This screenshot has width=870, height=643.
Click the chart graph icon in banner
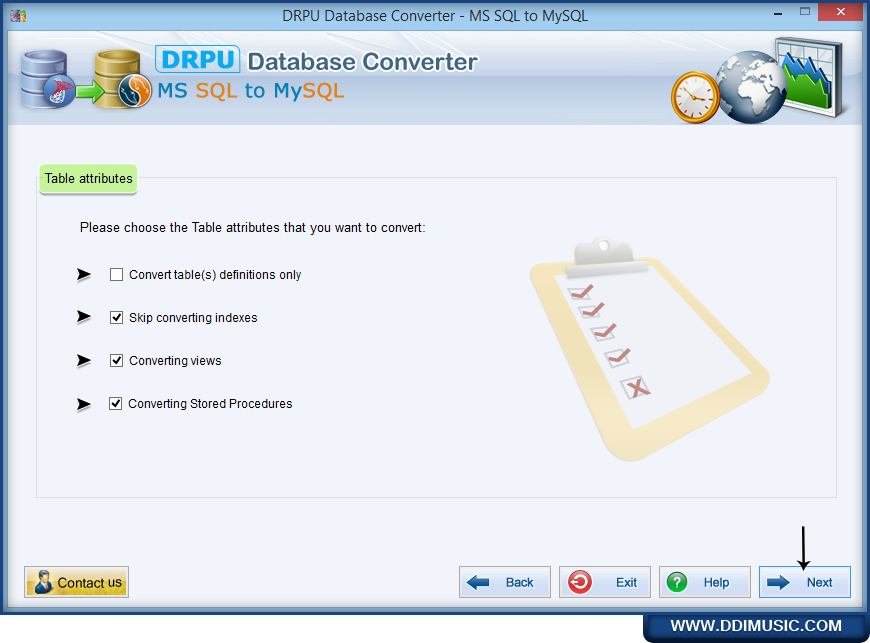(811, 77)
